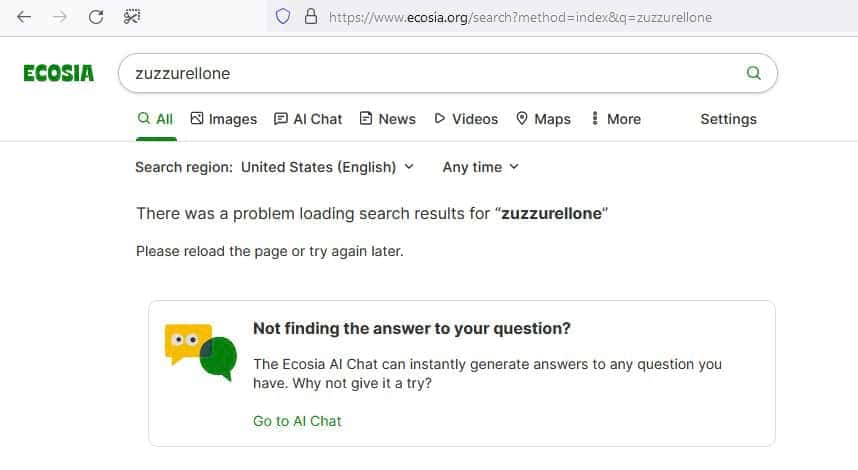Reload the page with refresh icon
Screen dimensions: 858x470
click(x=96, y=17)
